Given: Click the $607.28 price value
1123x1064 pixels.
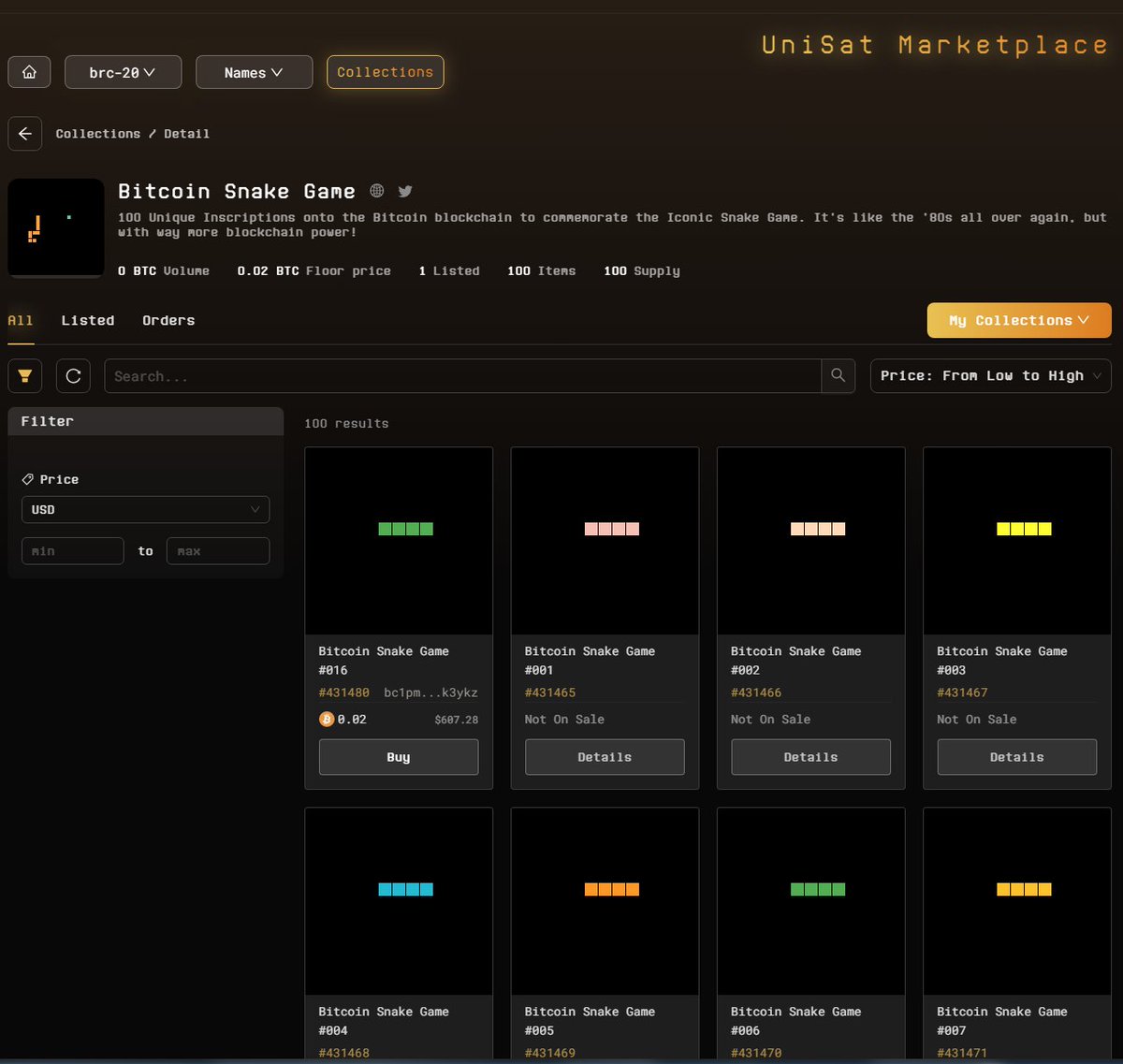Looking at the screenshot, I should tap(457, 720).
